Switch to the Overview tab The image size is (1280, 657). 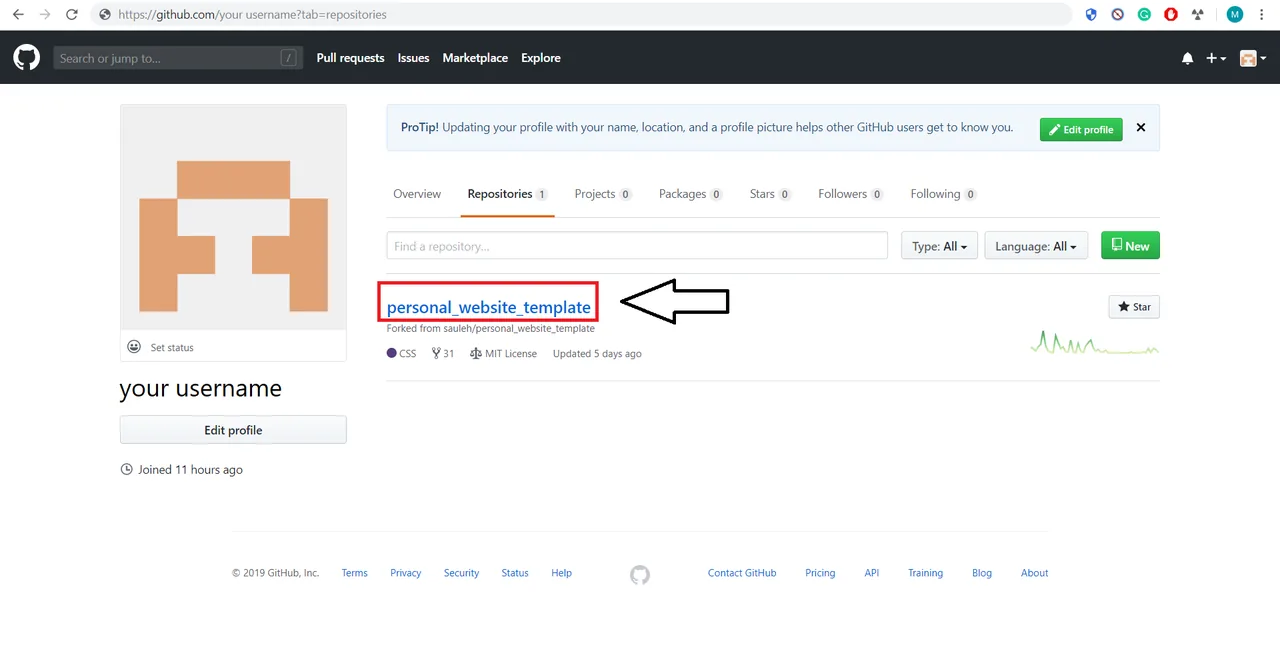click(417, 194)
